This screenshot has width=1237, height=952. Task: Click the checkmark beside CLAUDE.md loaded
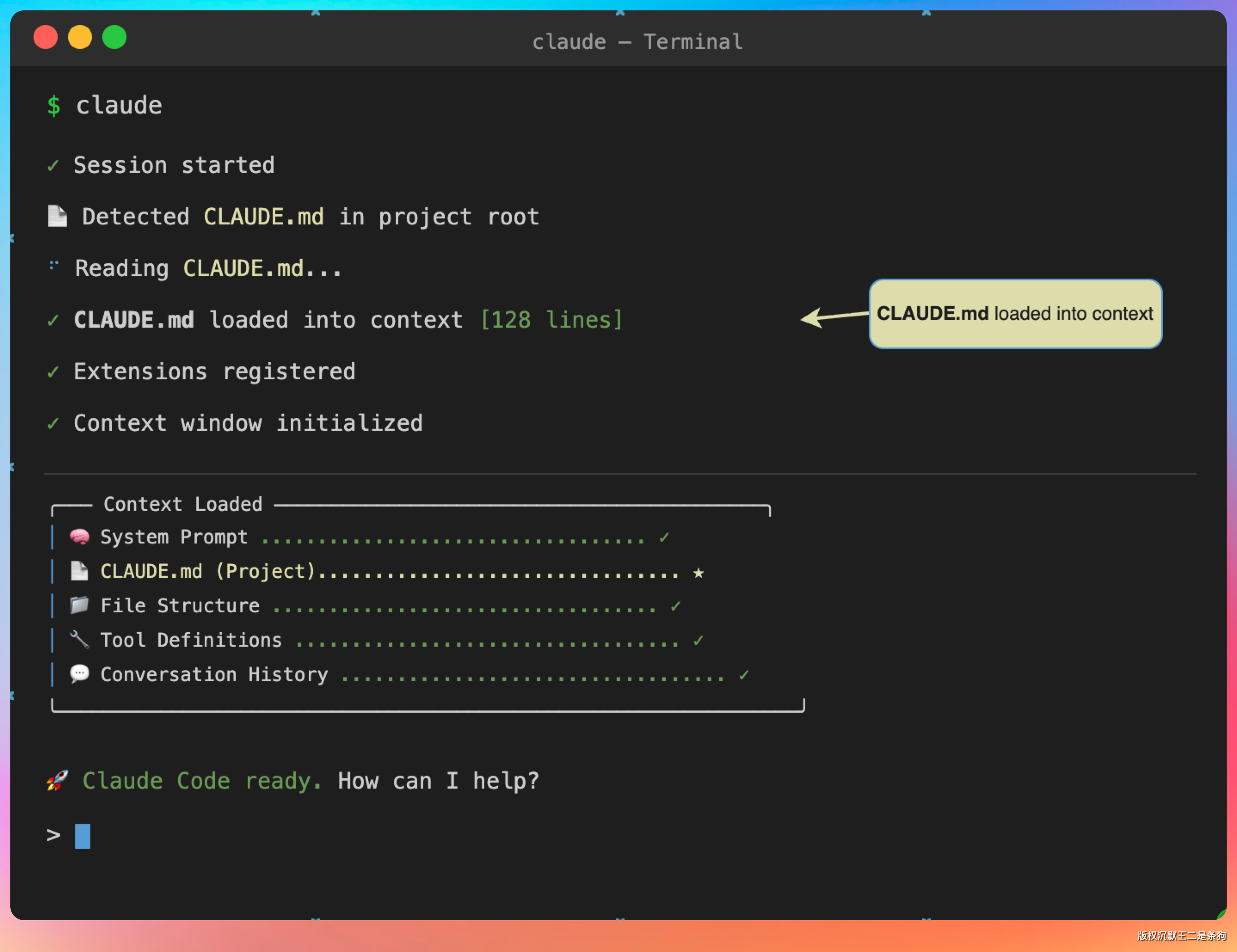point(53,320)
